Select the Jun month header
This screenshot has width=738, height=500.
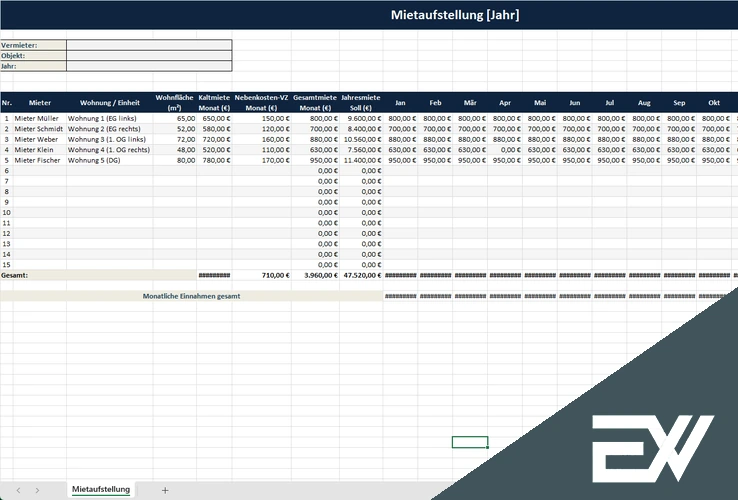[575, 103]
